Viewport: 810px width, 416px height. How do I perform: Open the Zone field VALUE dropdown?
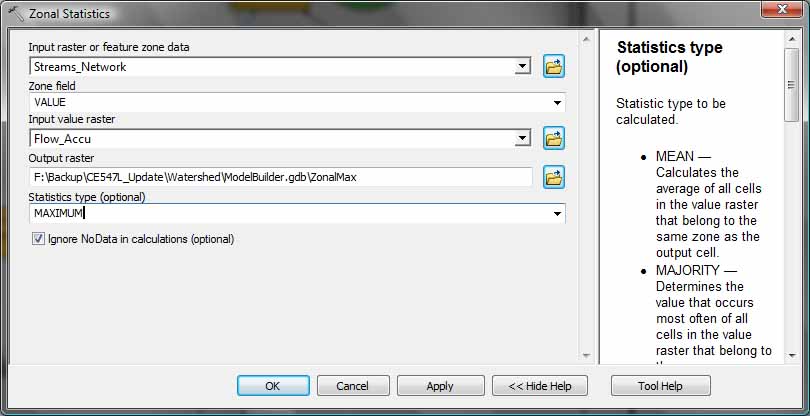pos(557,103)
